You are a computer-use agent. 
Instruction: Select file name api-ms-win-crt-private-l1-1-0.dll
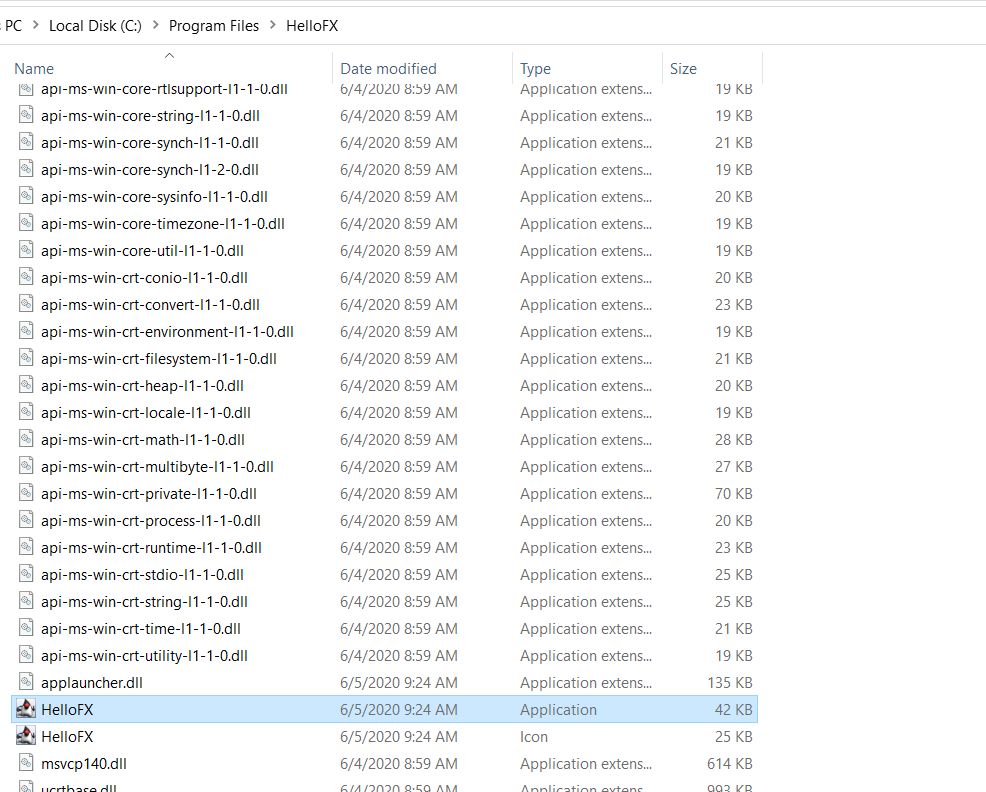click(148, 494)
